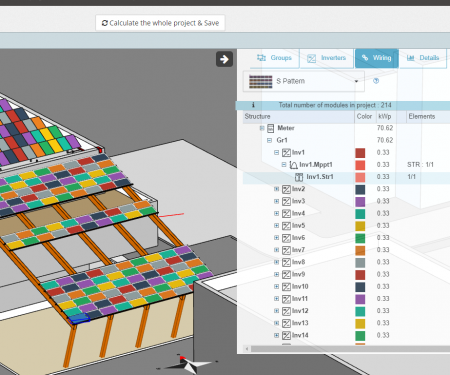
Task: Select the Inv1.Str1 string icon
Action: [x=299, y=177]
